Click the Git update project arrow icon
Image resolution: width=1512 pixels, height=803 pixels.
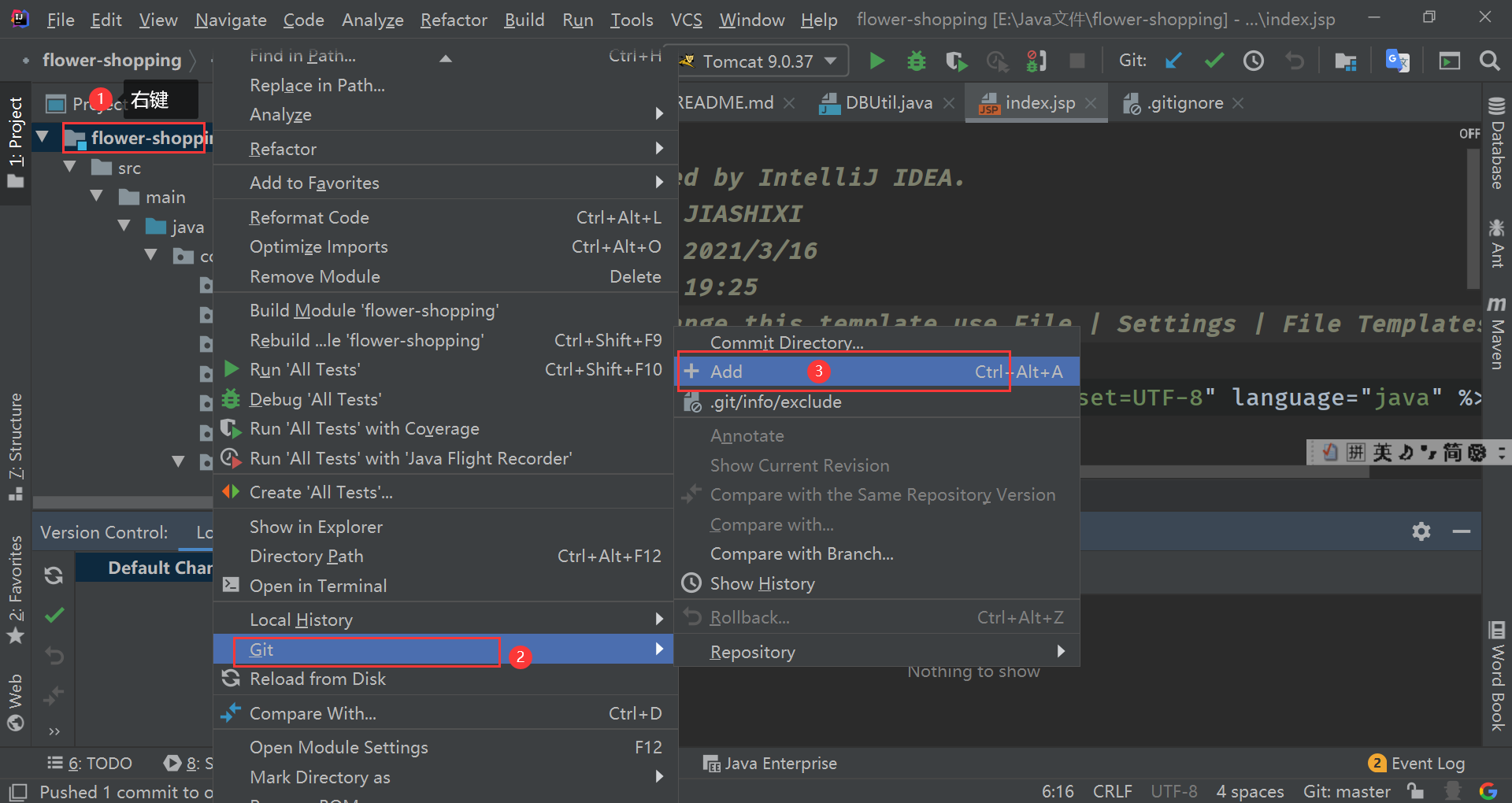tap(1173, 61)
